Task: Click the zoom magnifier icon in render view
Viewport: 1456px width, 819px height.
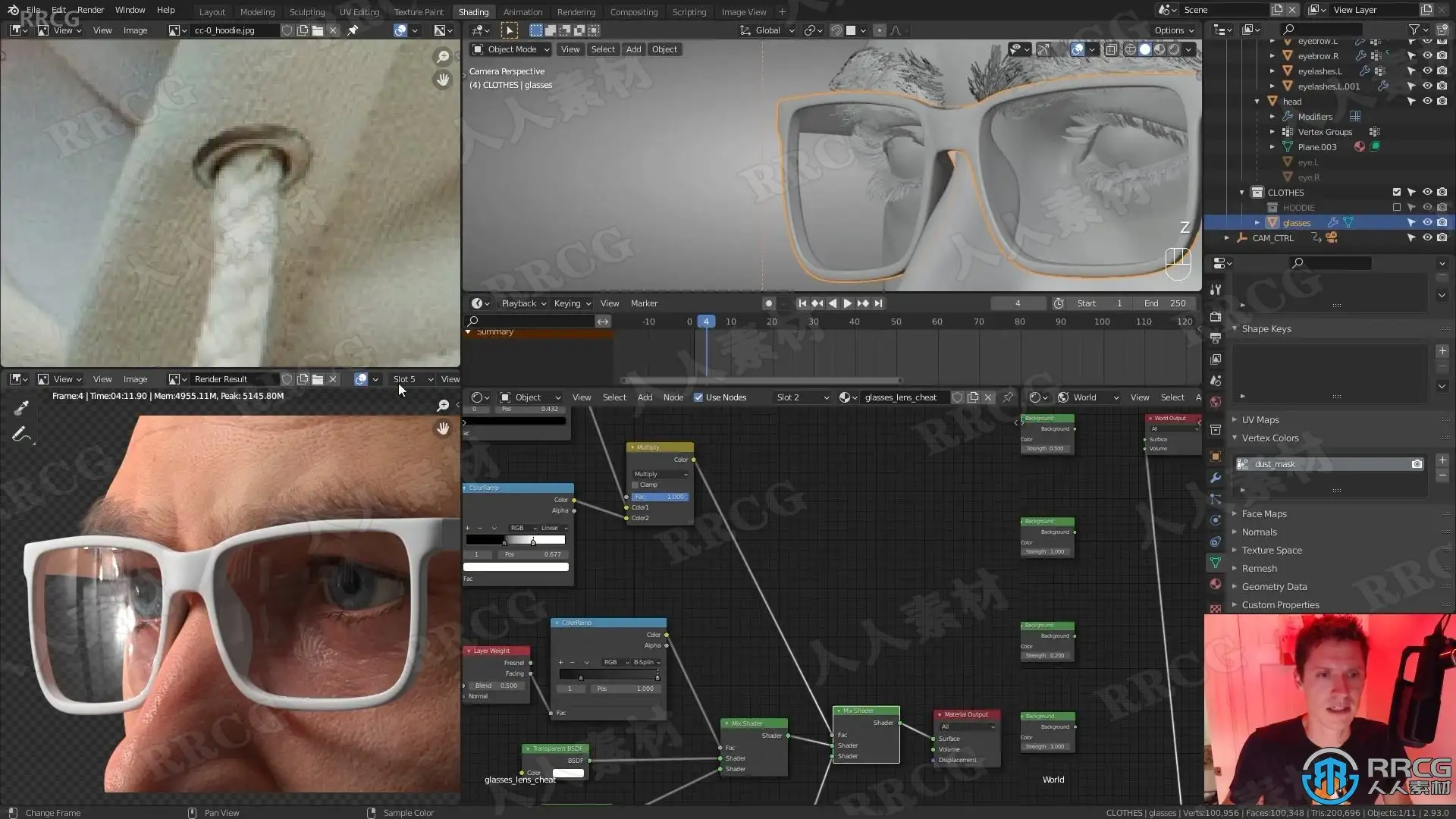Action: click(443, 406)
